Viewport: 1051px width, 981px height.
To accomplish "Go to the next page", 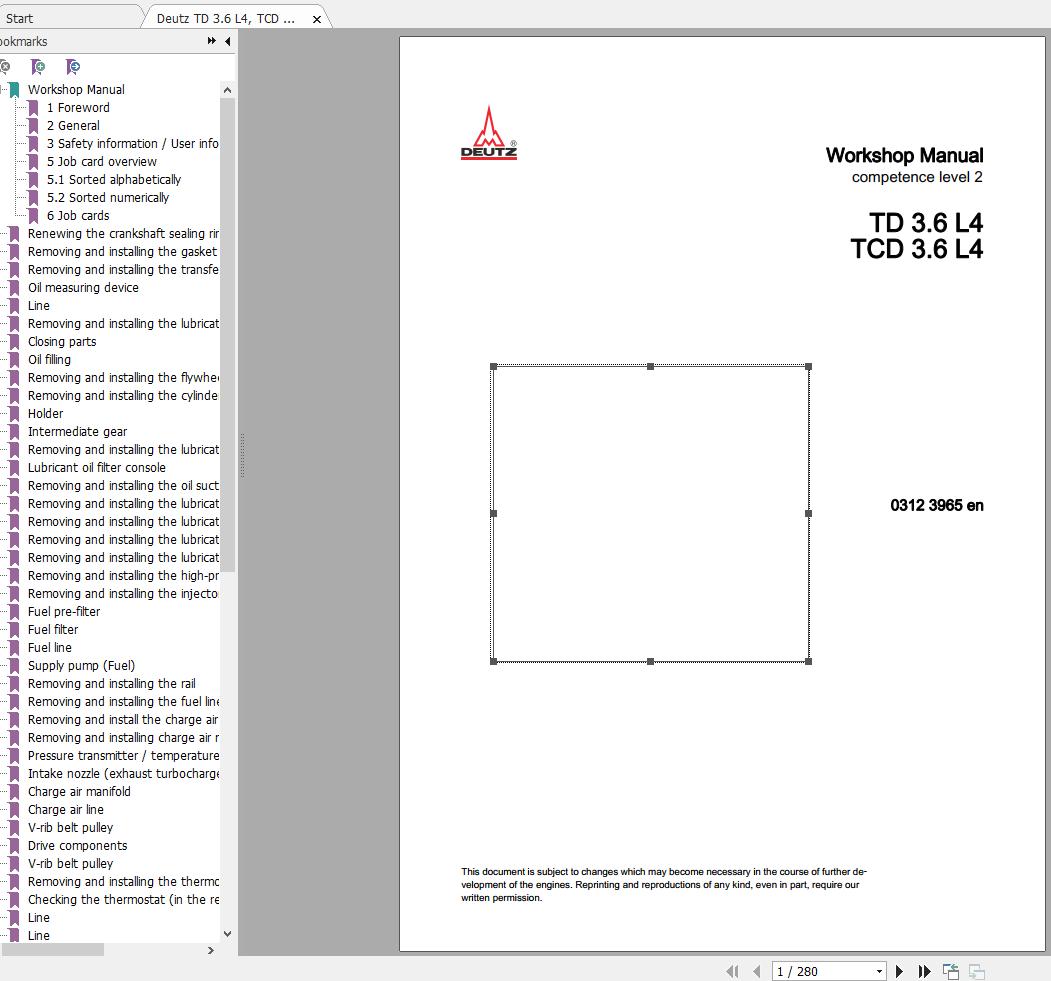I will [x=899, y=971].
